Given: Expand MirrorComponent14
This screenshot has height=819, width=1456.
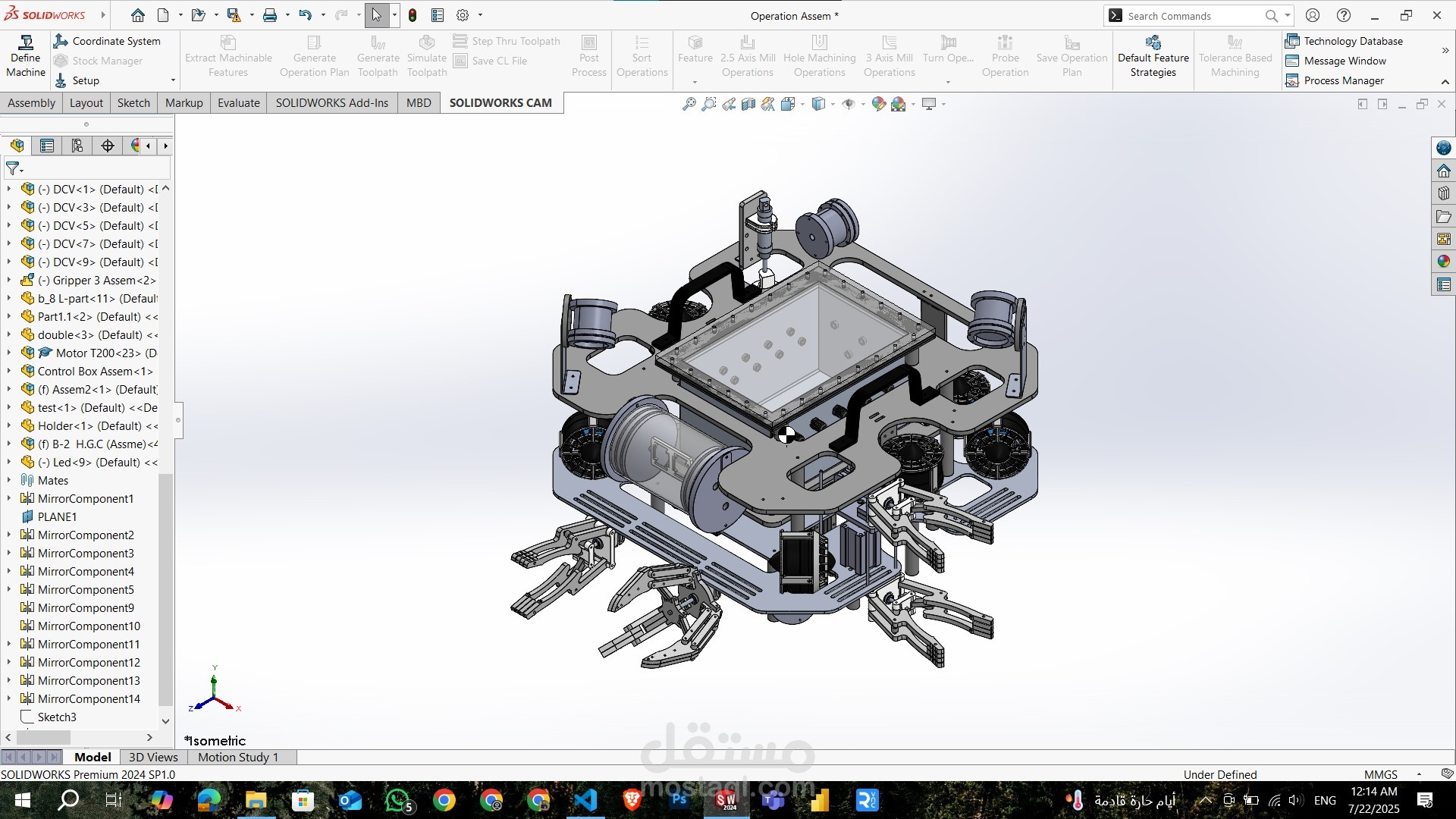Looking at the screenshot, I should pyautogui.click(x=9, y=698).
